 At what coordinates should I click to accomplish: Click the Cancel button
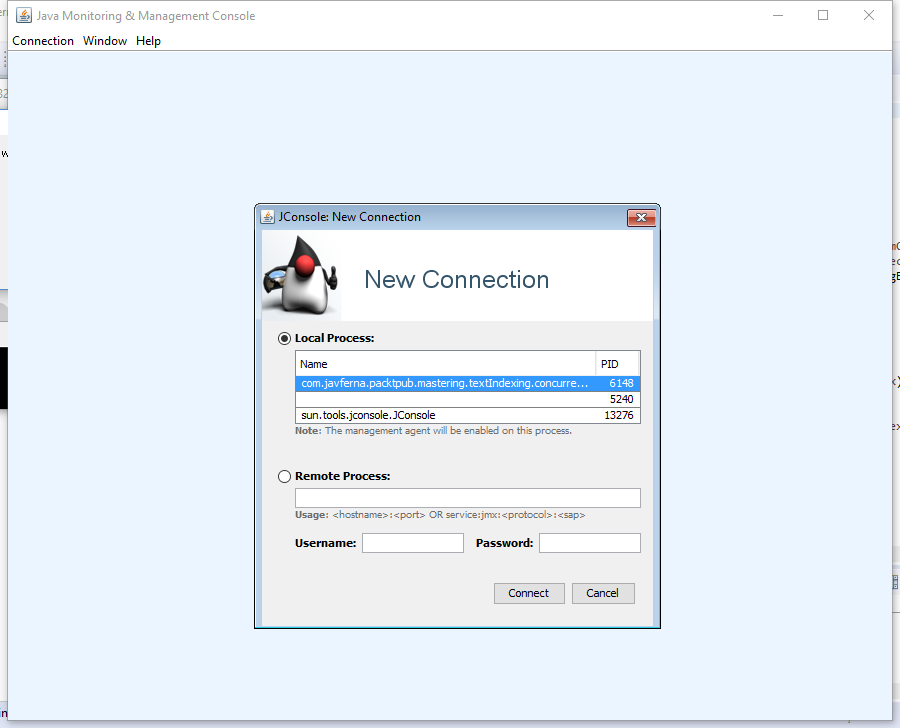tap(603, 593)
